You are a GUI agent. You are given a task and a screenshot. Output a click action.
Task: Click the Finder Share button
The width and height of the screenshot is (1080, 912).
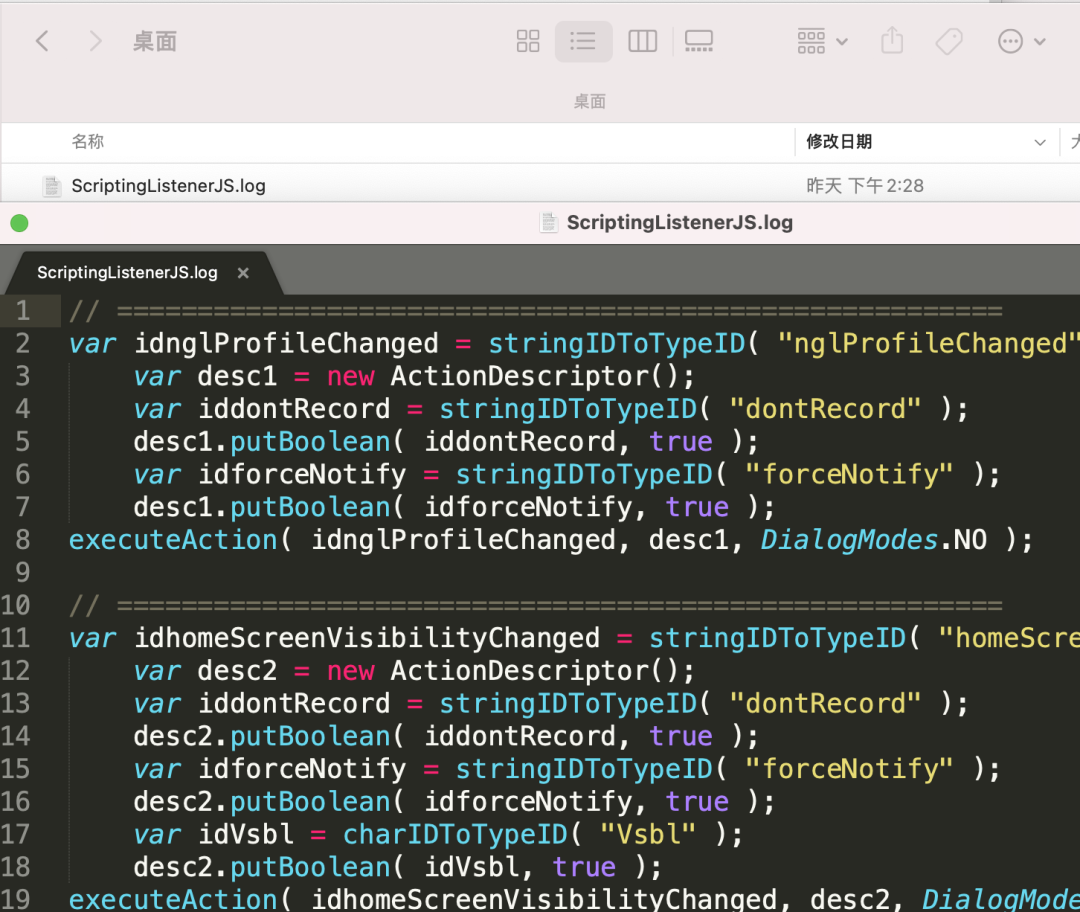892,41
